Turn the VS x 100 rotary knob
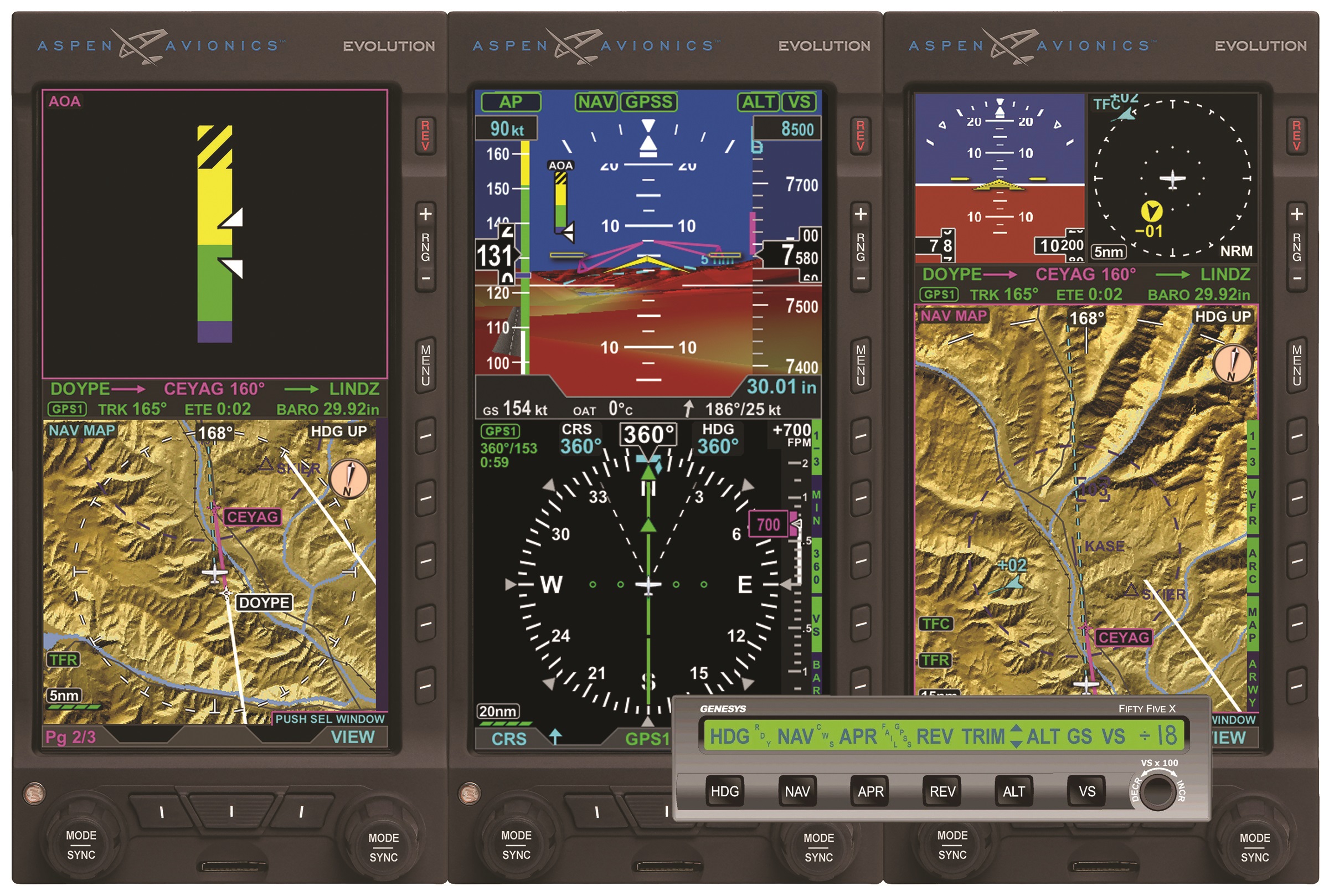1329x896 pixels. (1157, 791)
